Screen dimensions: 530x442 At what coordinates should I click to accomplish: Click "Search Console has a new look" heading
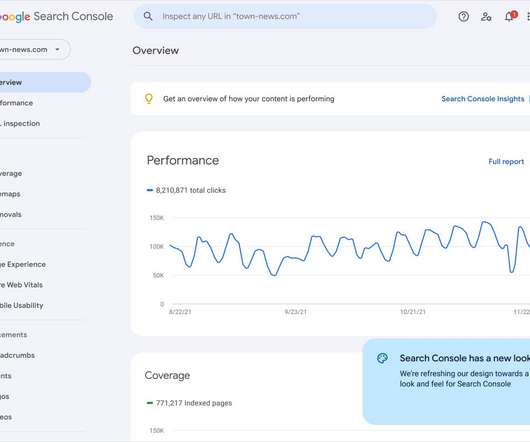[x=465, y=358]
